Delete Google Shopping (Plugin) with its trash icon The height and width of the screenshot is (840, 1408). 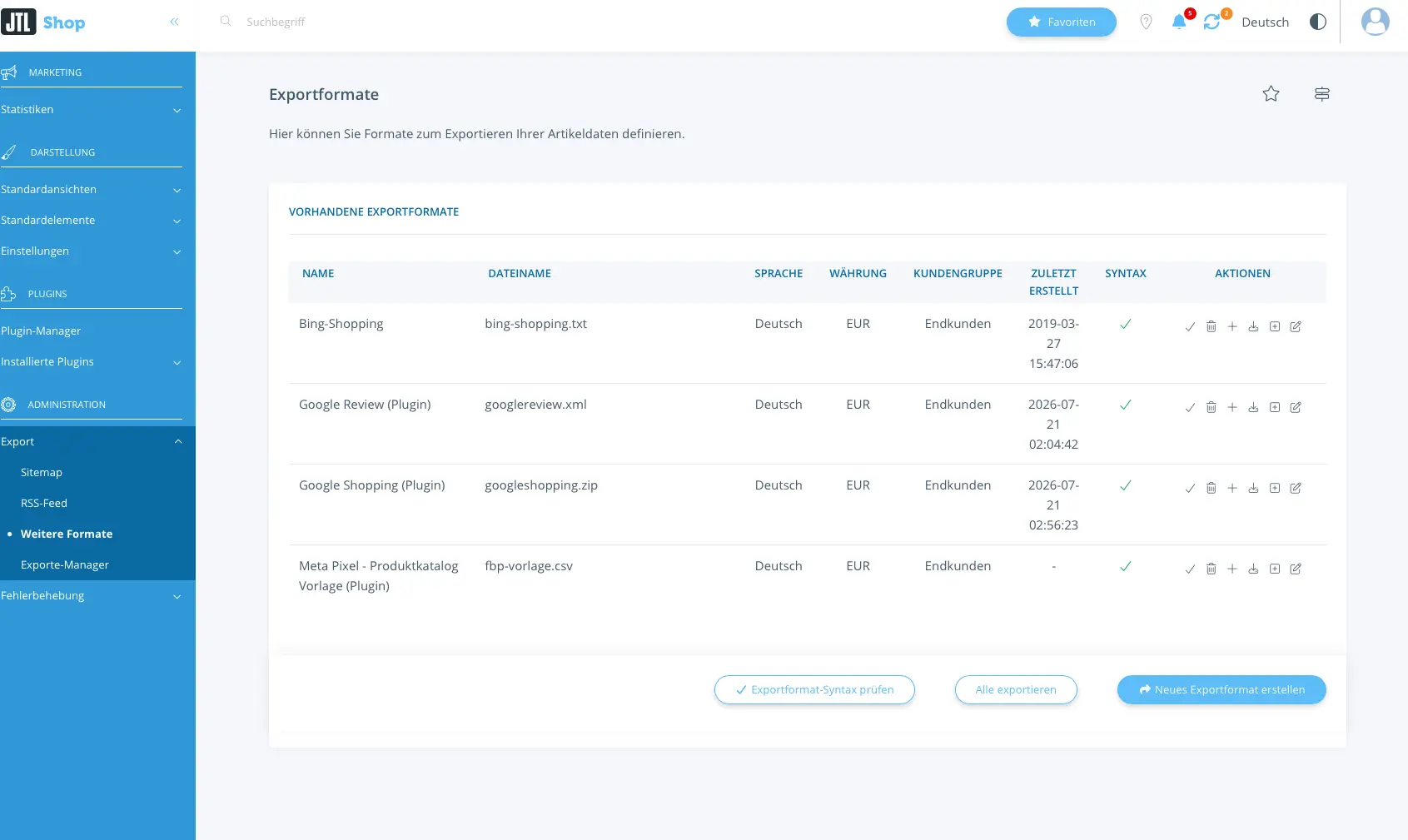click(x=1211, y=488)
